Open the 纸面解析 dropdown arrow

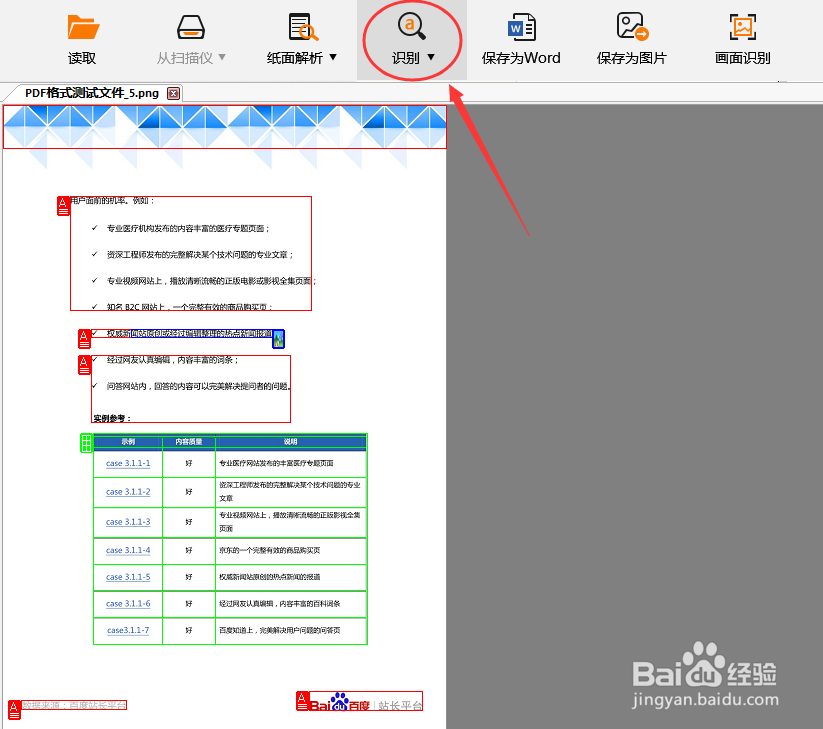tap(333, 57)
